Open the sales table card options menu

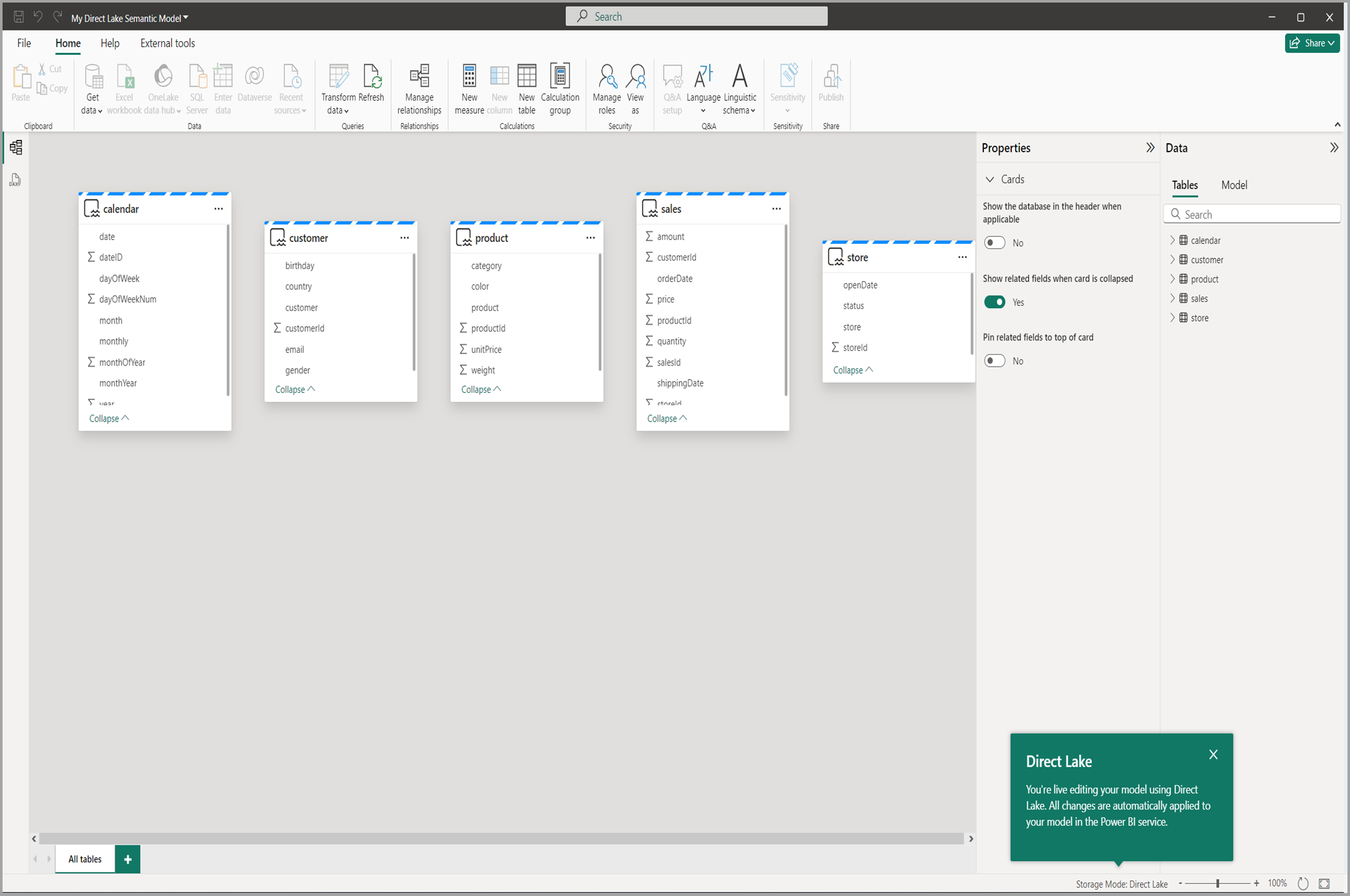click(776, 209)
